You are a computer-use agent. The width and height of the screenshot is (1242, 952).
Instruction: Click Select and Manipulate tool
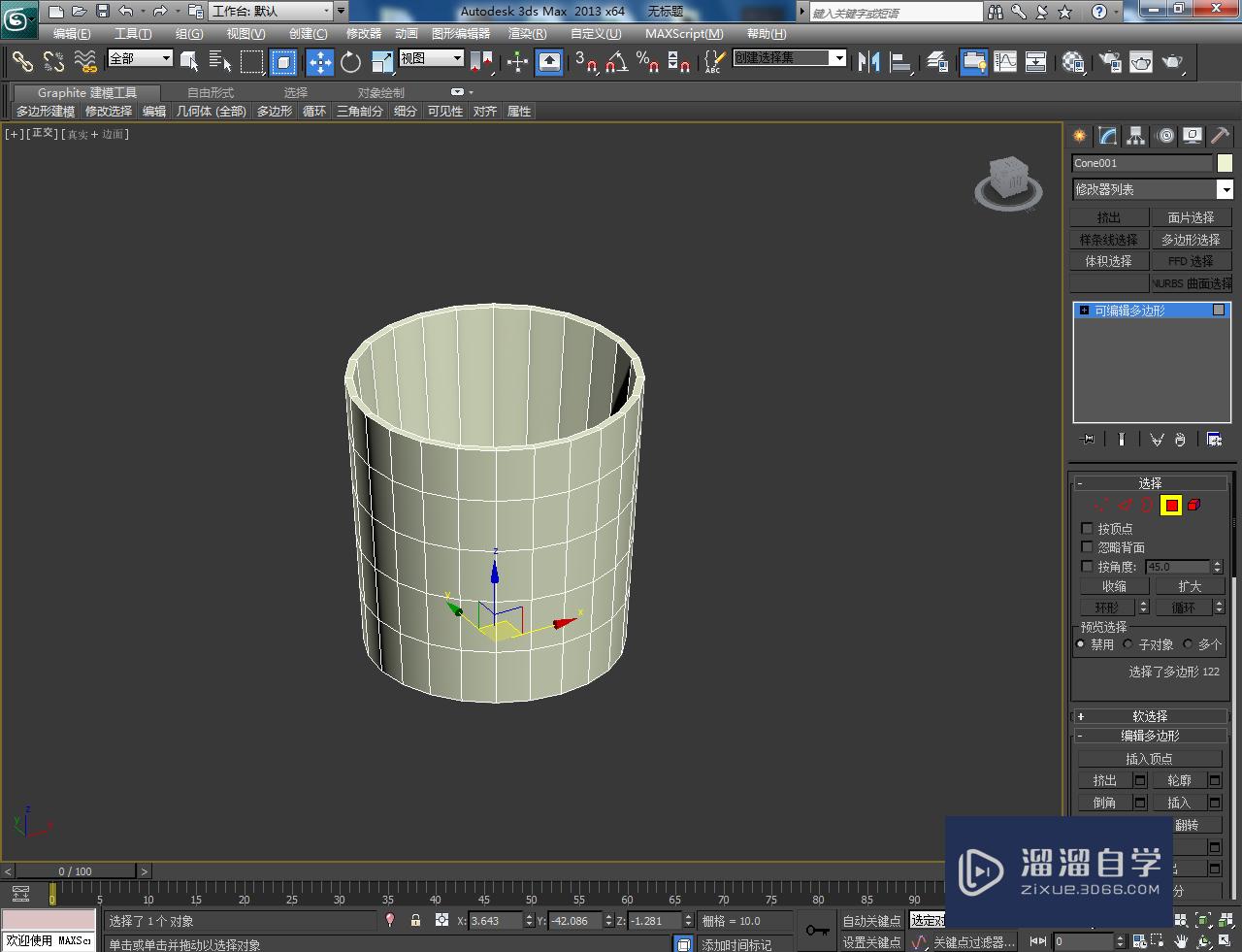(x=517, y=62)
